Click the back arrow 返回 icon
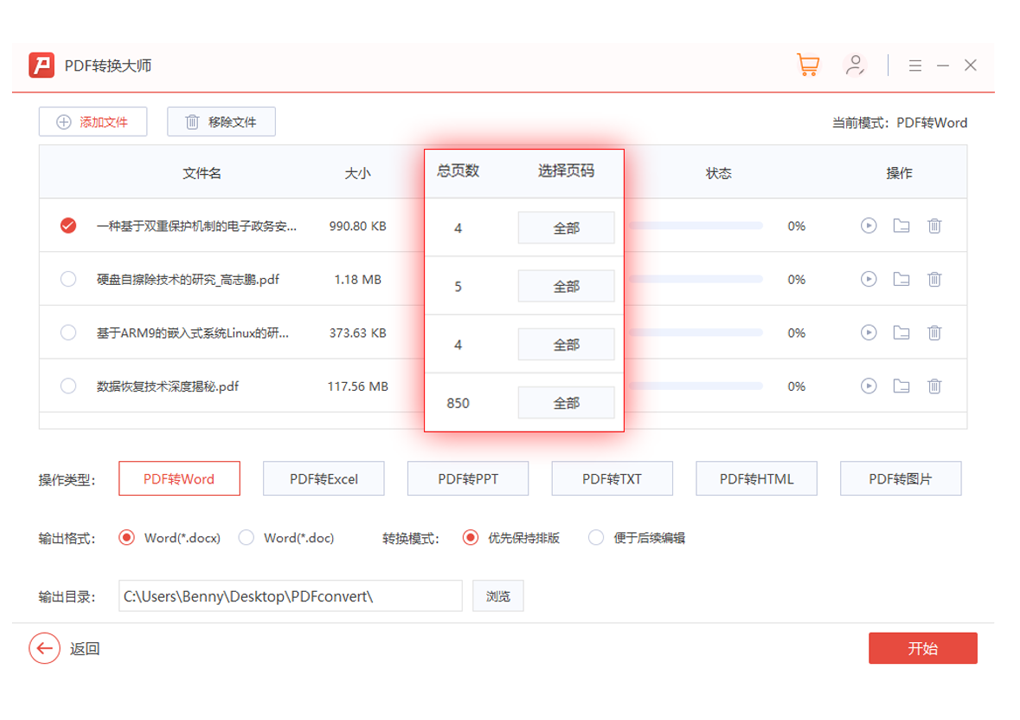This screenshot has height=720, width=1020. [x=44, y=648]
